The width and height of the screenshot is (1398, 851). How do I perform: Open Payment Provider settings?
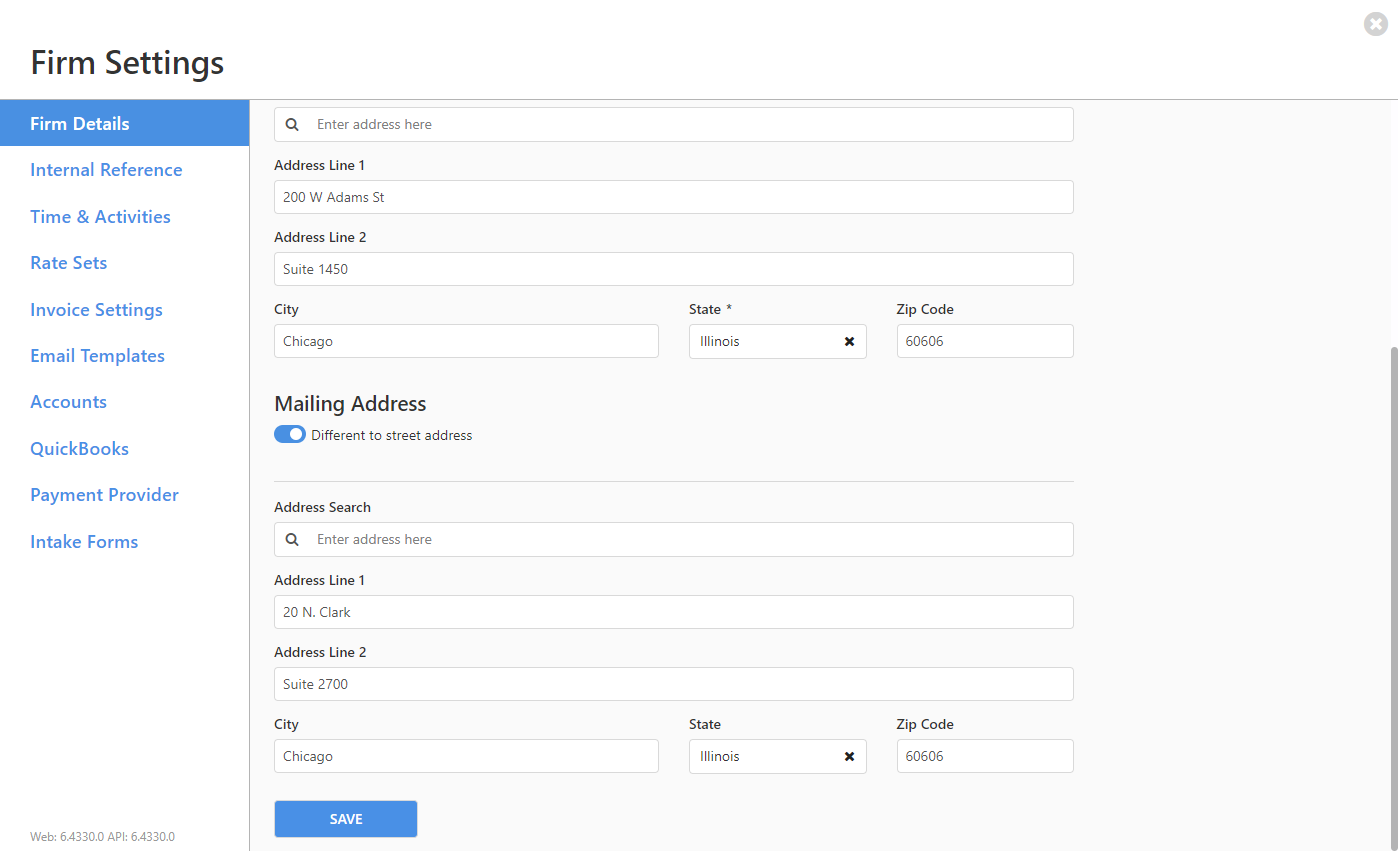click(x=104, y=494)
